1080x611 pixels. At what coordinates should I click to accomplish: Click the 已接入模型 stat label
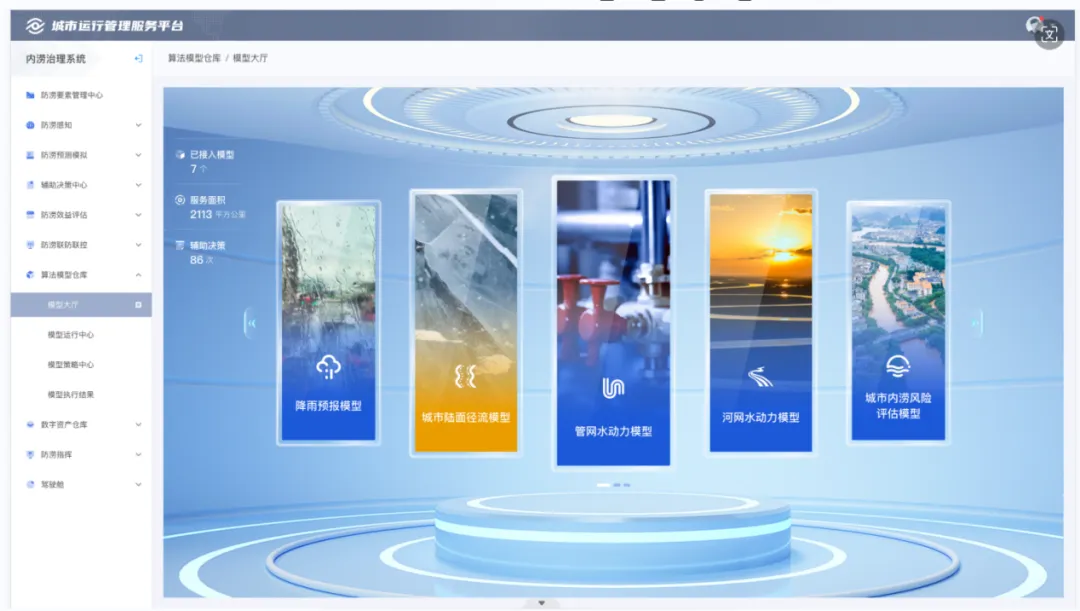click(212, 155)
